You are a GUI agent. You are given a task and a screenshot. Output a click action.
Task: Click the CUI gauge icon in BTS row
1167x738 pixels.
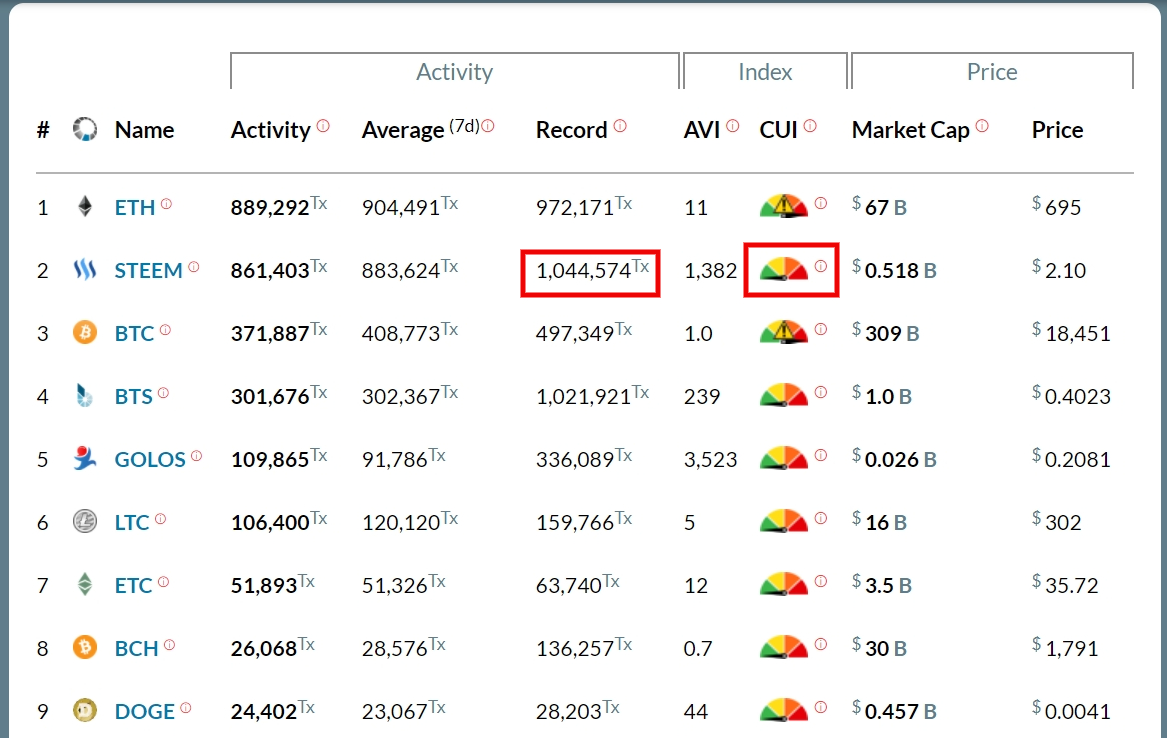[784, 394]
